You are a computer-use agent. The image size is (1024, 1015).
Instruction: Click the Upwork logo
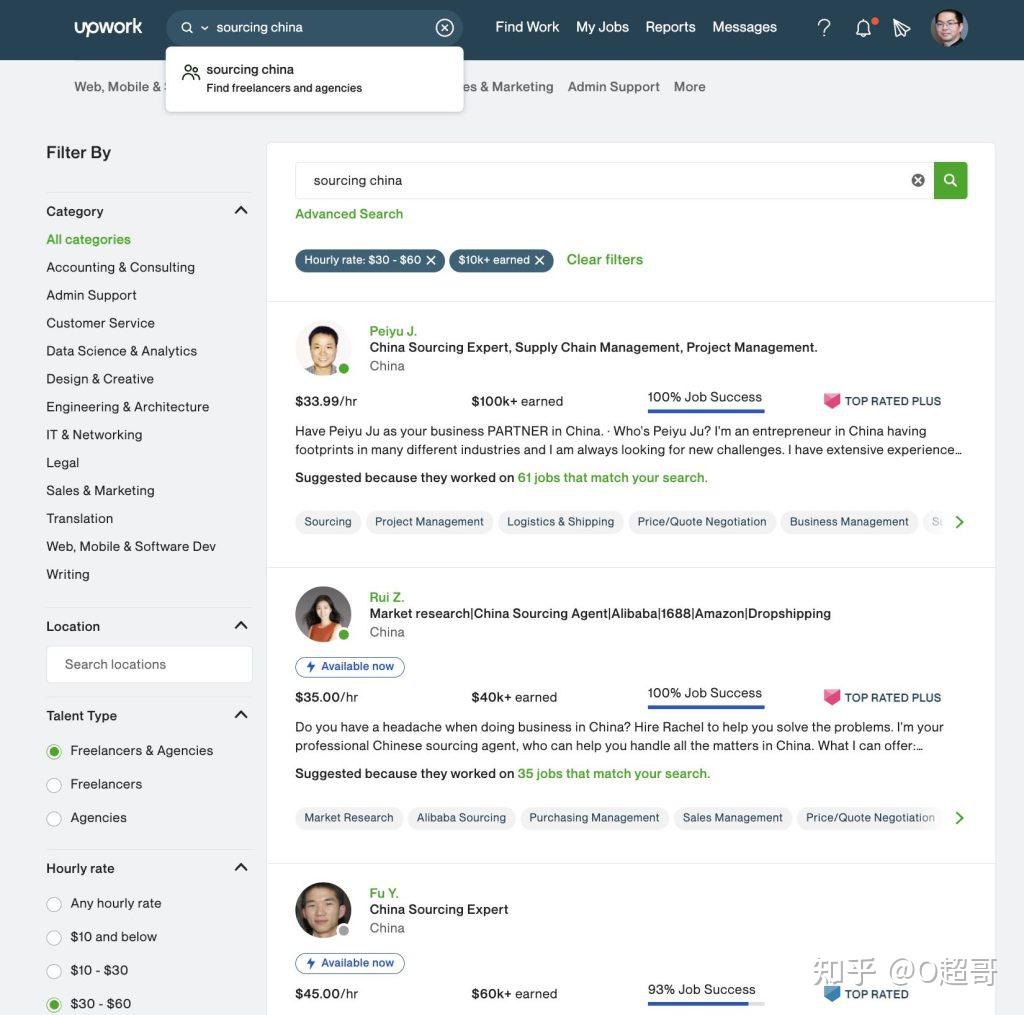(x=107, y=27)
